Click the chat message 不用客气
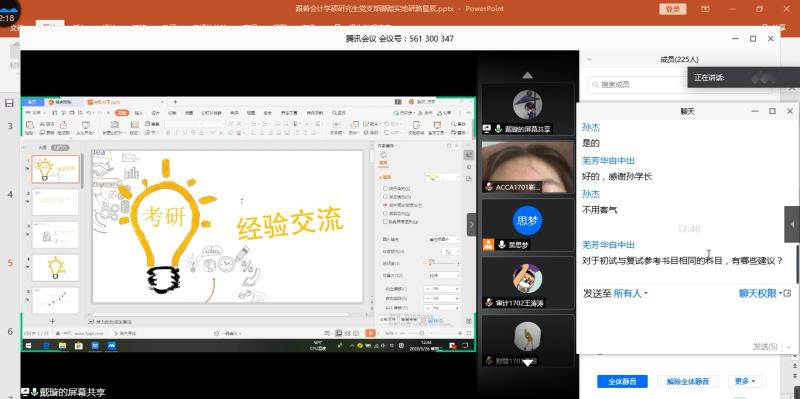Viewport: 800px width, 399px height. 600,210
